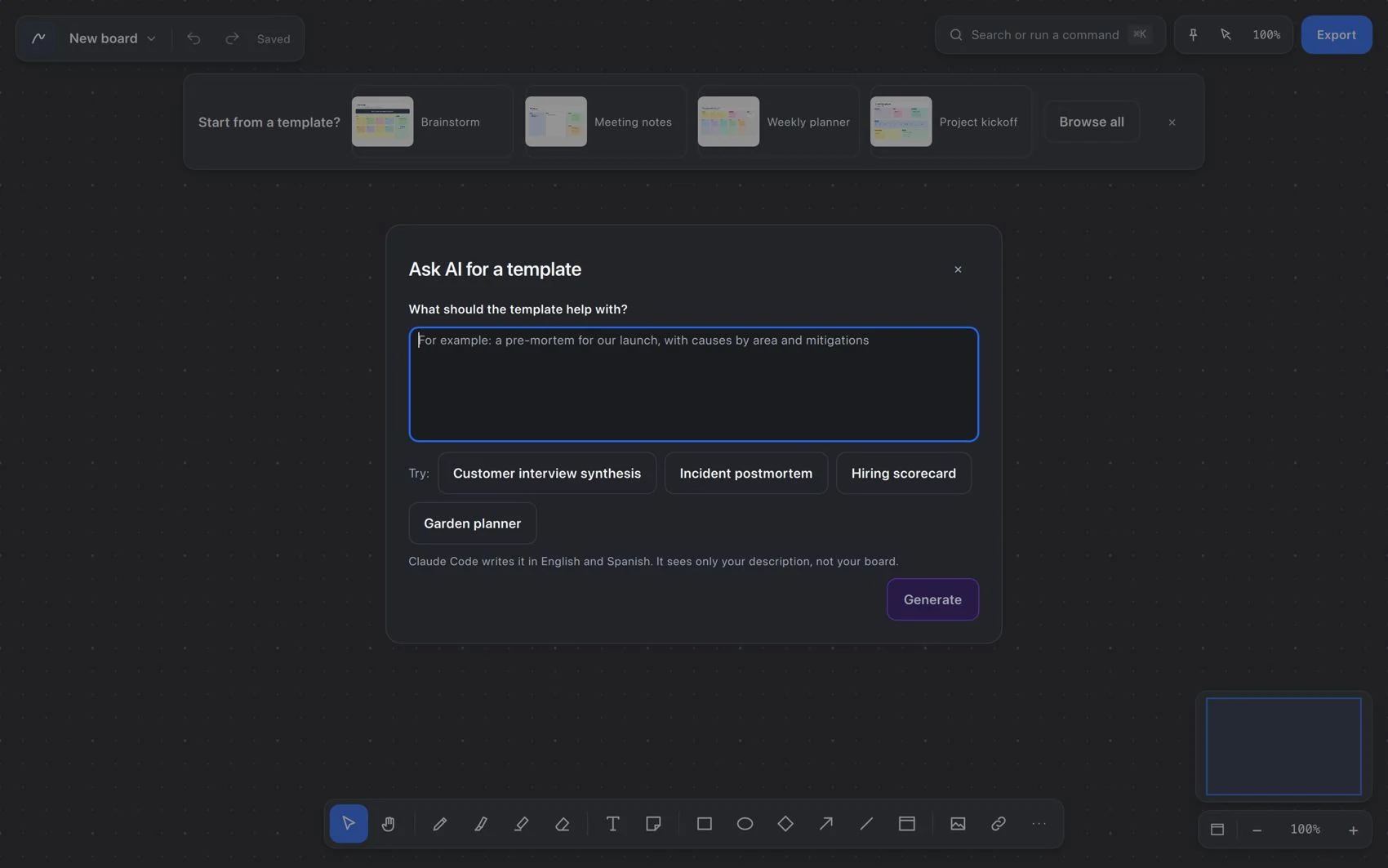This screenshot has height=868, width=1388.
Task: Pick the Weekly planner template
Action: [x=777, y=122]
